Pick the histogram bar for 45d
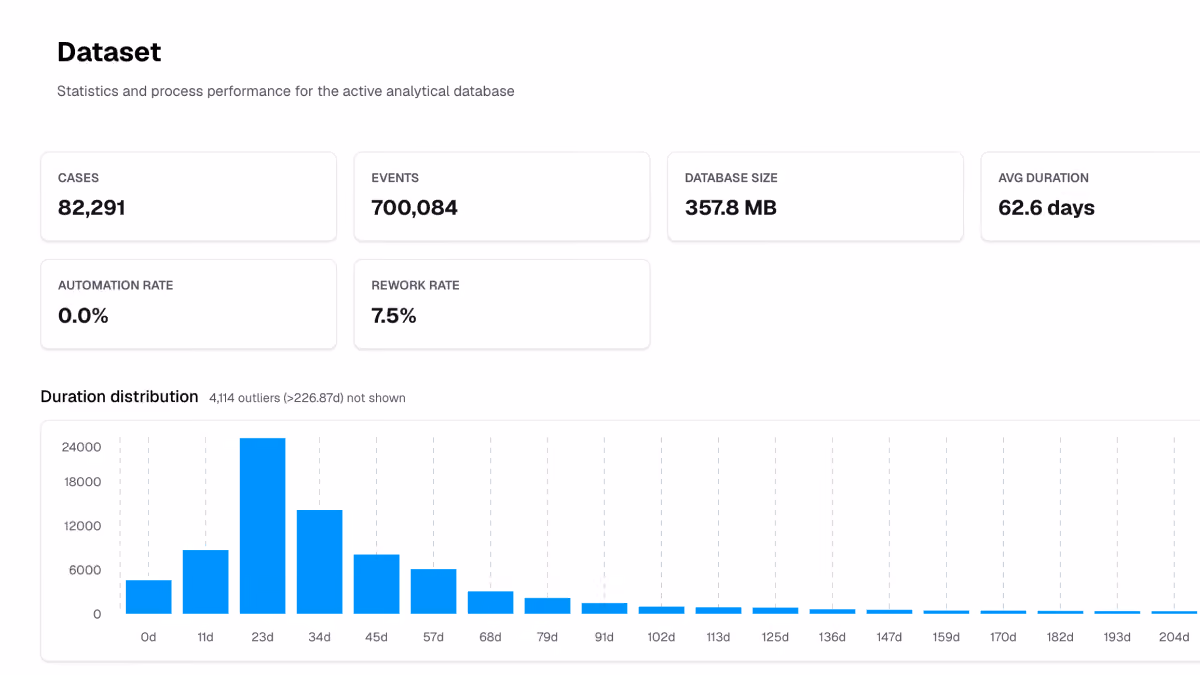 377,584
